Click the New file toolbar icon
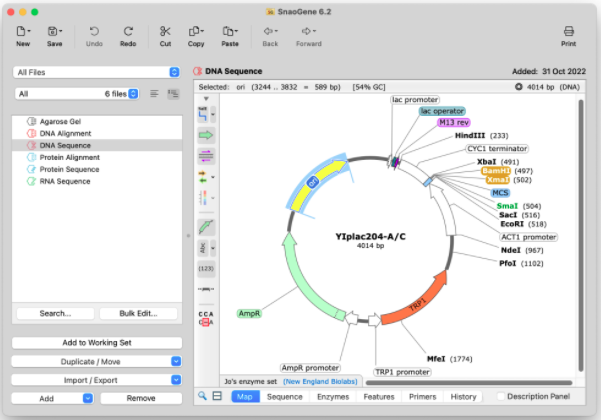Screen dimensions: 601x420 [x=23, y=31]
